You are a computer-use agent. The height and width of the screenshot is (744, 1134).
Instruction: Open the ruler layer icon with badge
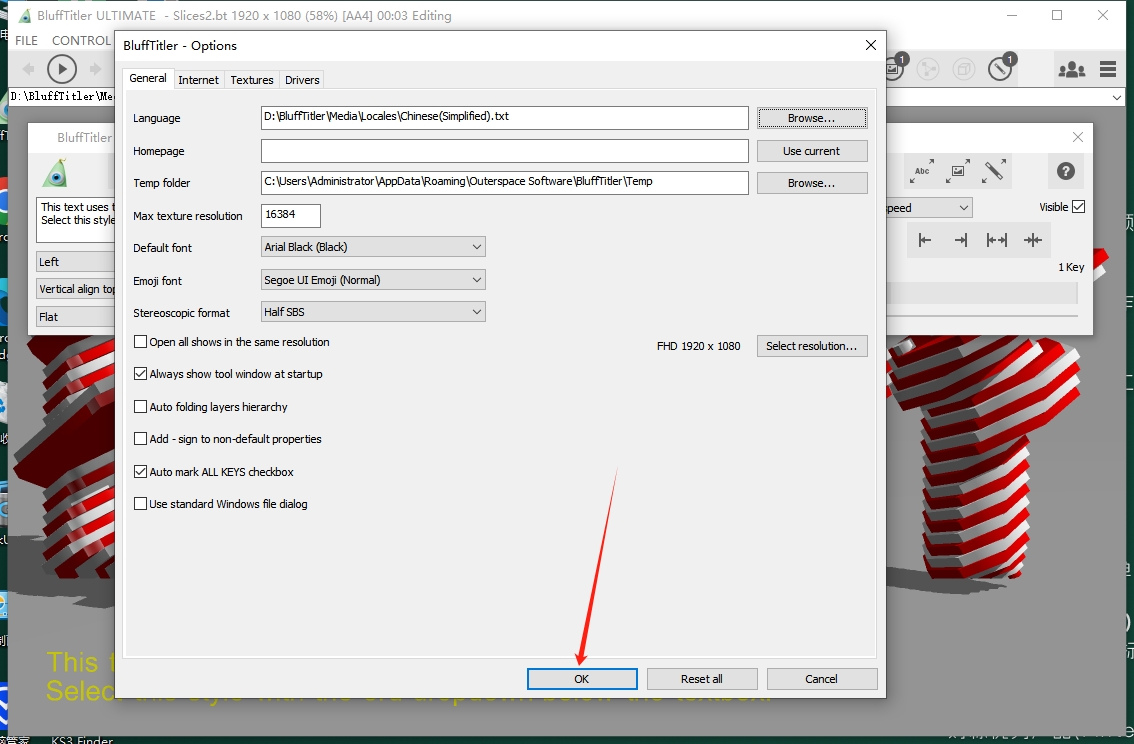[x=1002, y=68]
